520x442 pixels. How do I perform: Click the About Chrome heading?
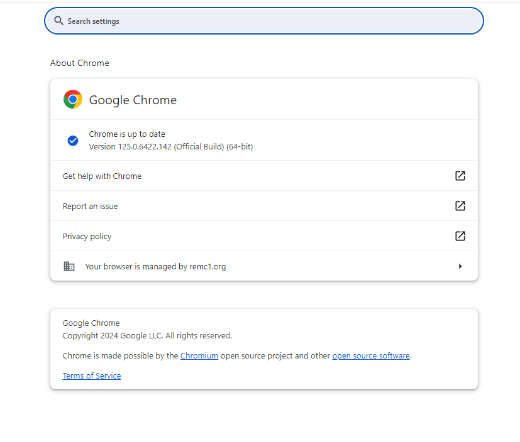pos(80,63)
